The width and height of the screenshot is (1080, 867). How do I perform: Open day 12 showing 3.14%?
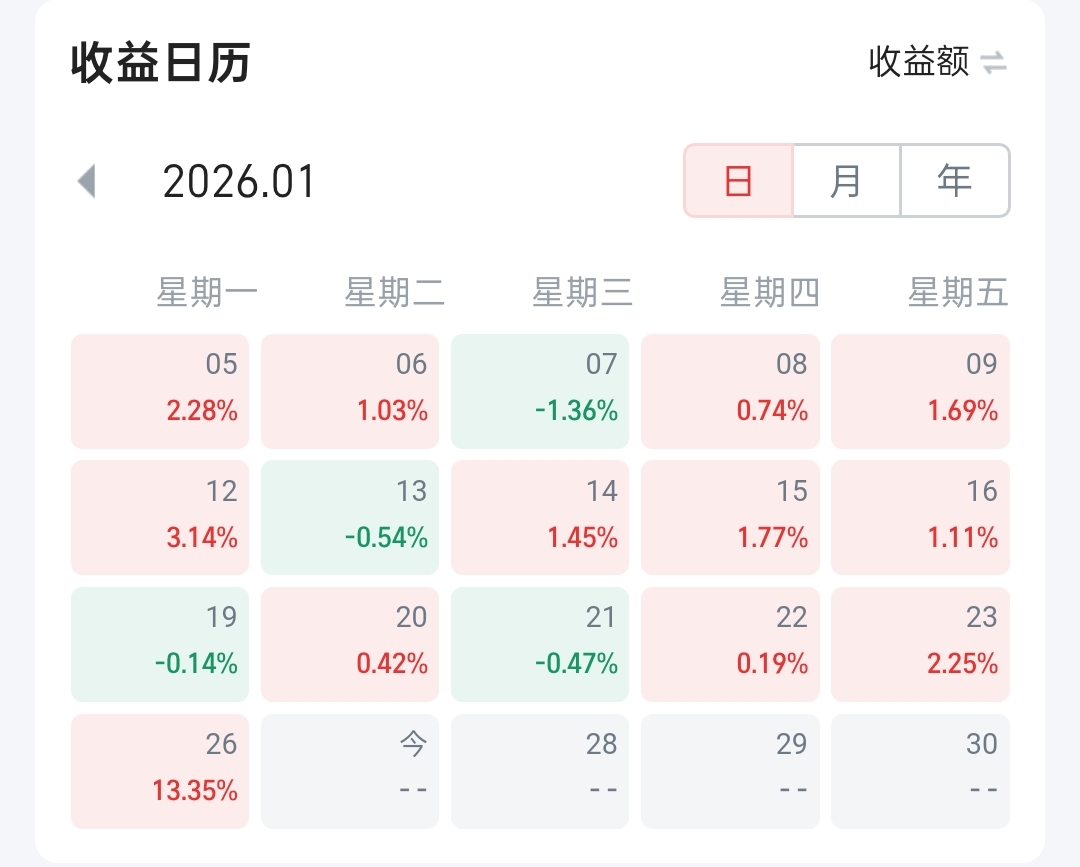coord(160,517)
